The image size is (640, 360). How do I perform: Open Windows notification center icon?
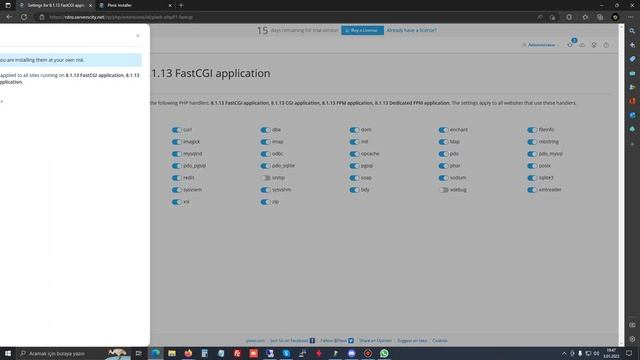(x=629, y=353)
